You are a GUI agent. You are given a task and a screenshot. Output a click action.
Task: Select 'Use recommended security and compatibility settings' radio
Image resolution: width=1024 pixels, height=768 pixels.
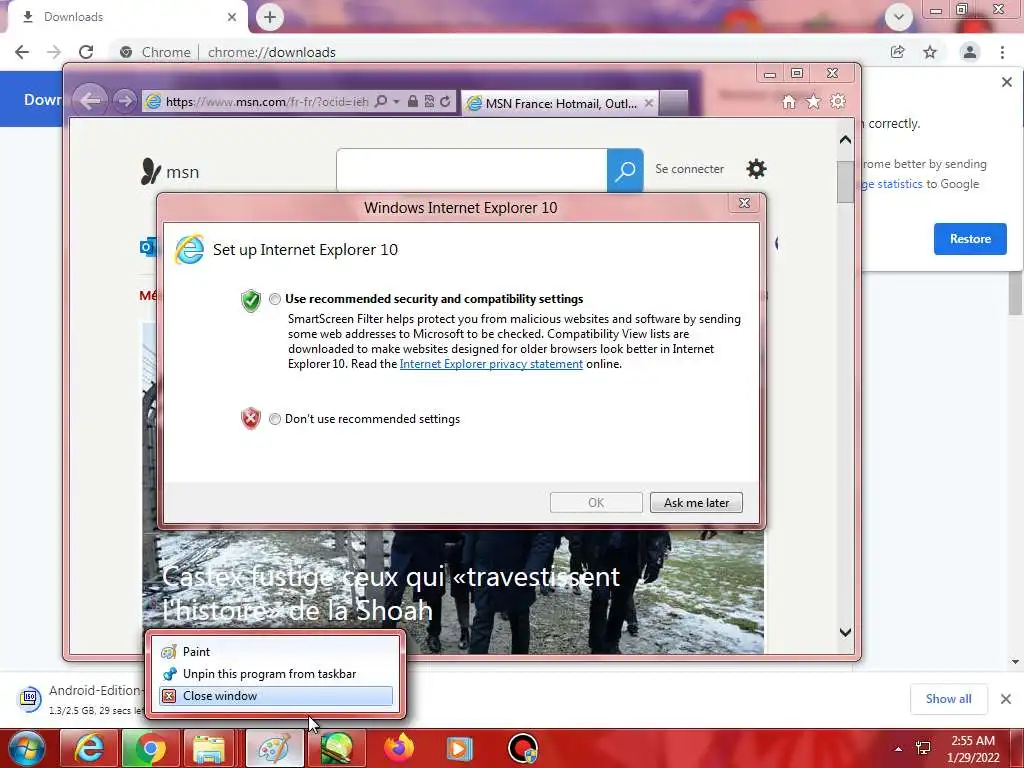point(275,299)
